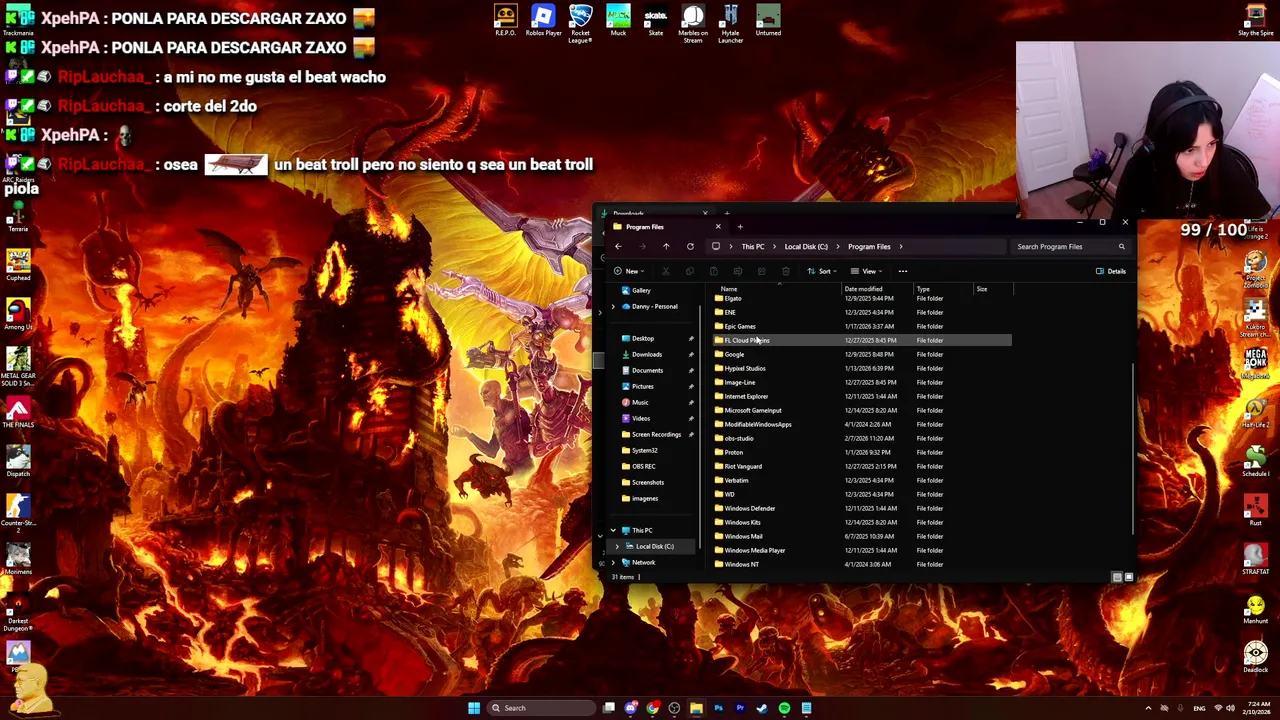Click the Search Program Files box
Image resolution: width=1280 pixels, height=720 pixels.
tap(1071, 247)
